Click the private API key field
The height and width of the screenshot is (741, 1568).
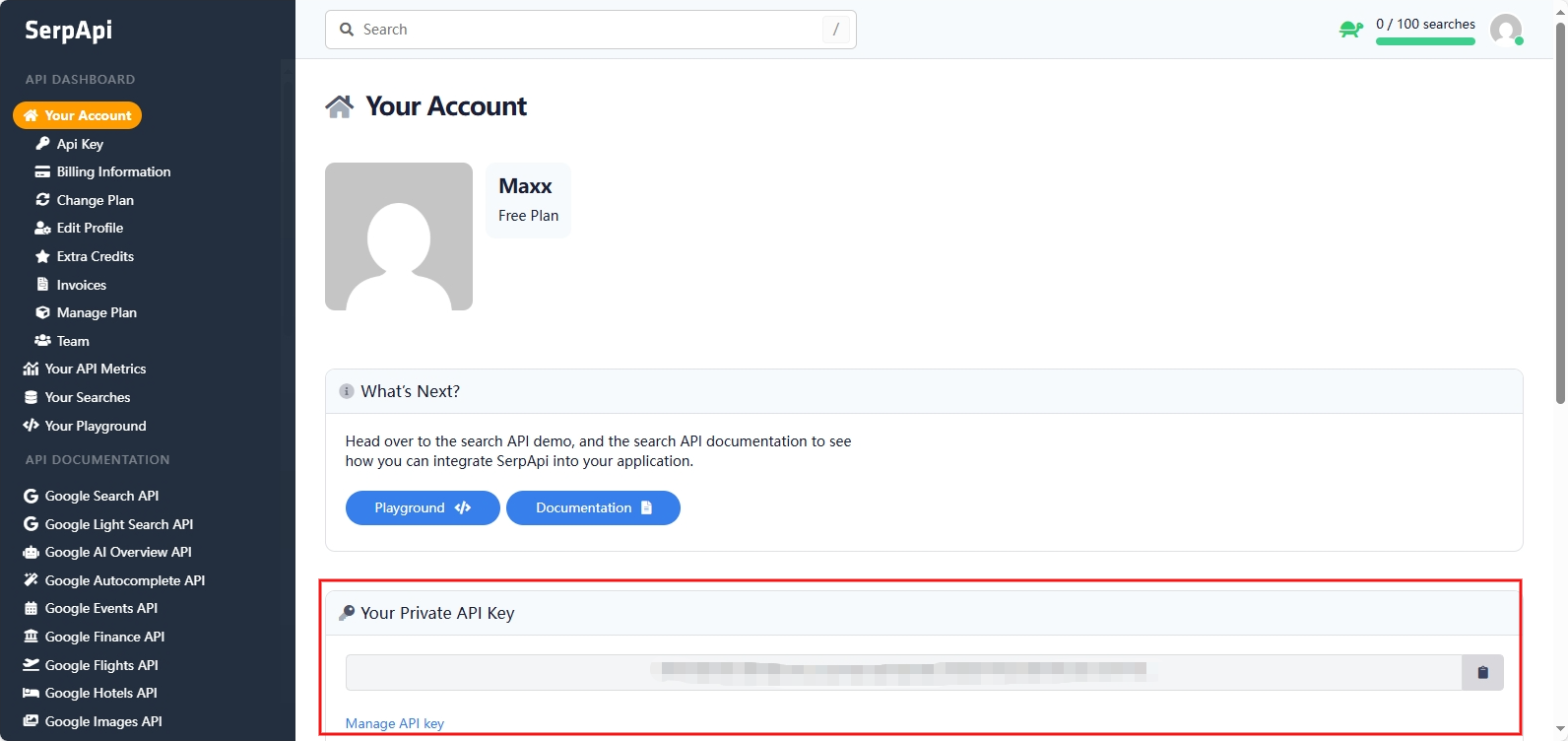tap(903, 672)
